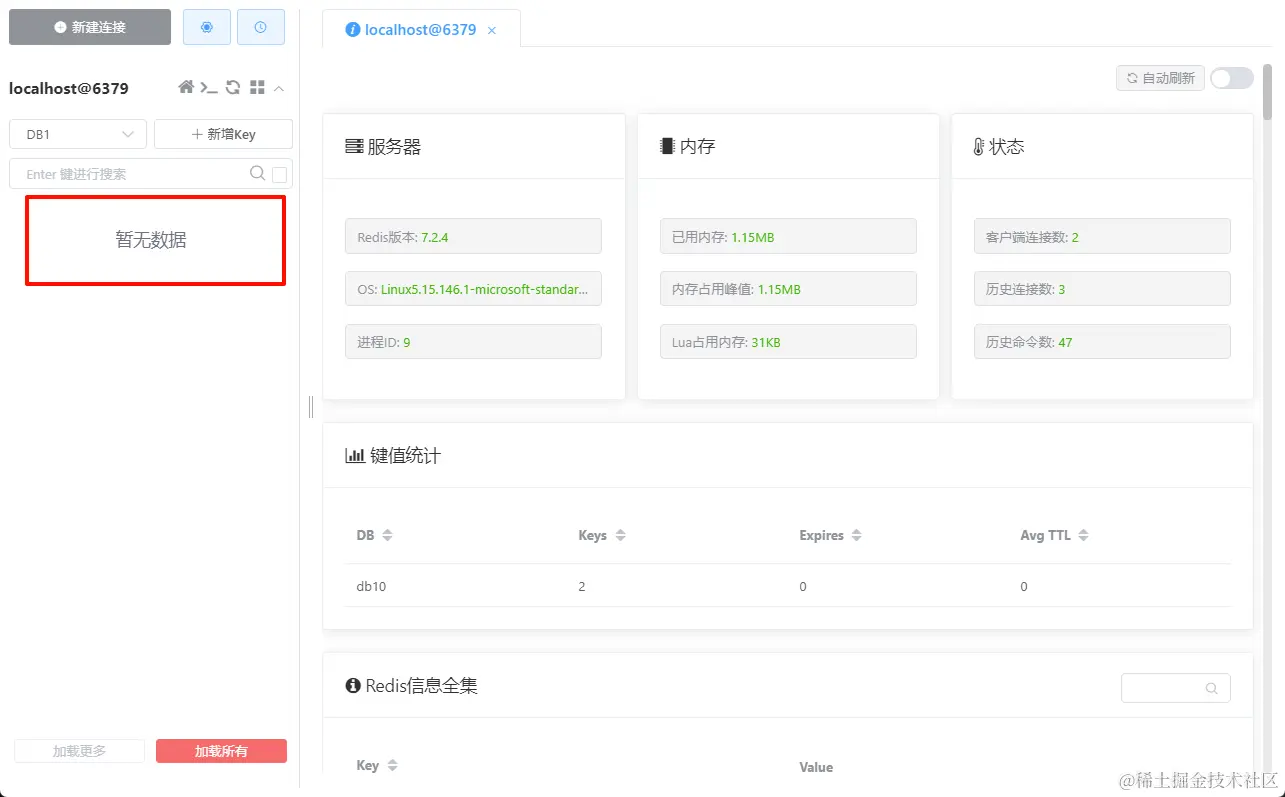Image resolution: width=1285 pixels, height=797 pixels.
Task: Click the 键值统计 bar chart icon
Action: (x=355, y=455)
